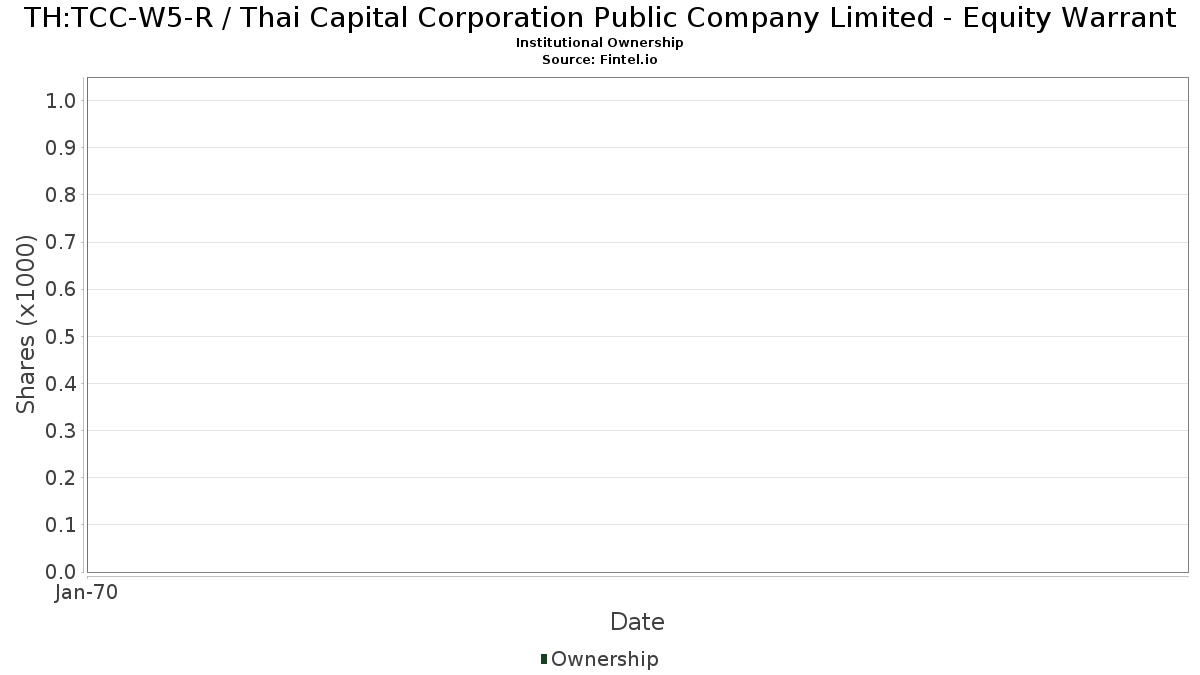Click the 0.3 y-axis tick label
The image size is (1200, 675).
point(61,430)
